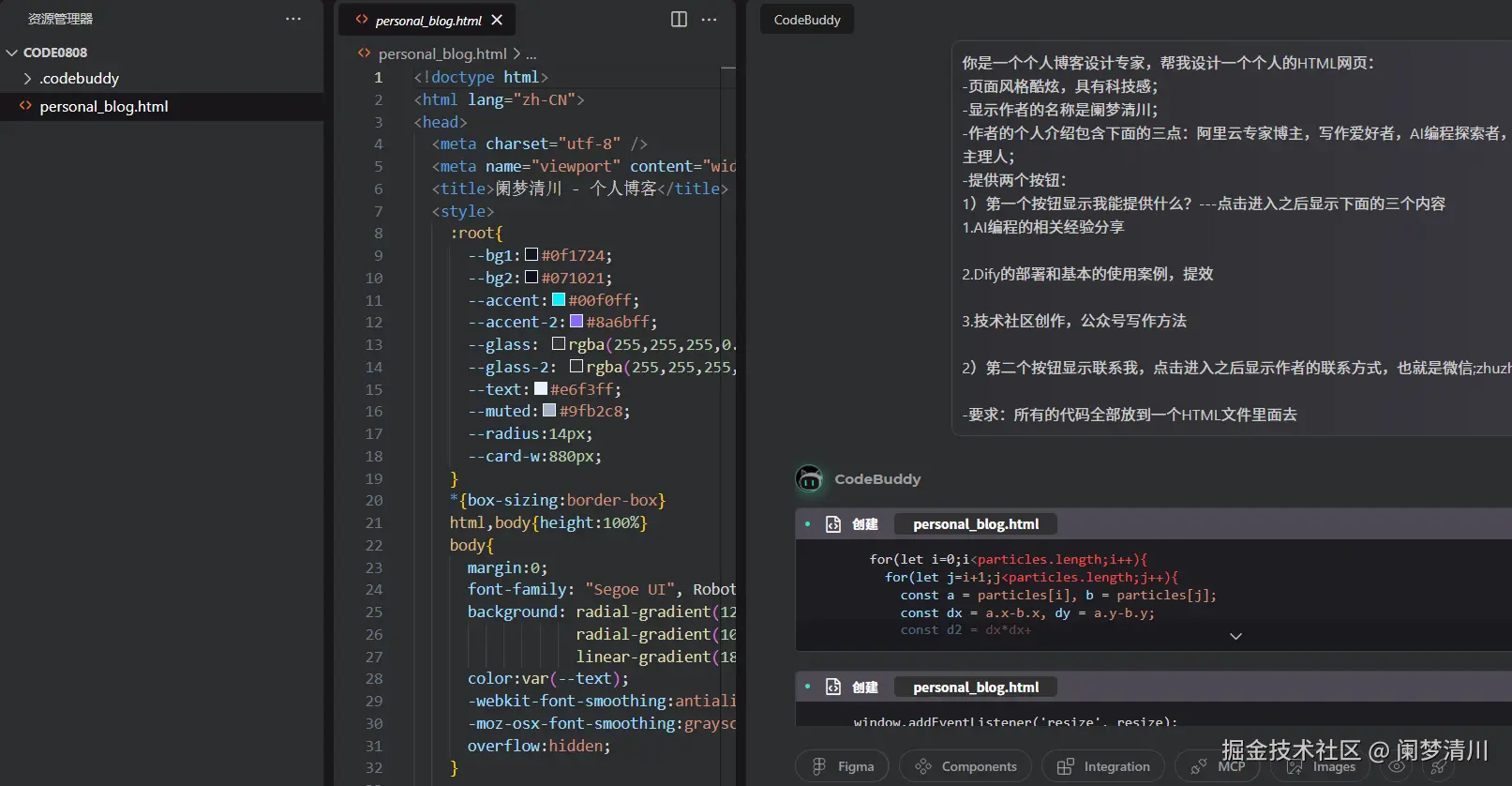1512x786 pixels.
Task: Open the CodeBuddy panel tab
Action: (x=807, y=20)
